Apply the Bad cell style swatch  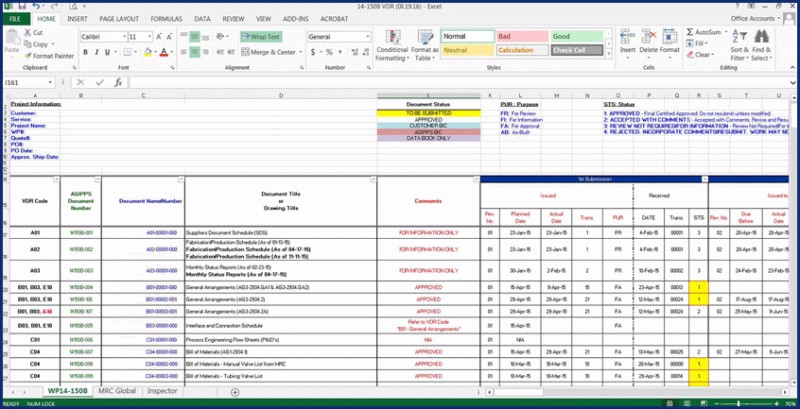point(515,36)
